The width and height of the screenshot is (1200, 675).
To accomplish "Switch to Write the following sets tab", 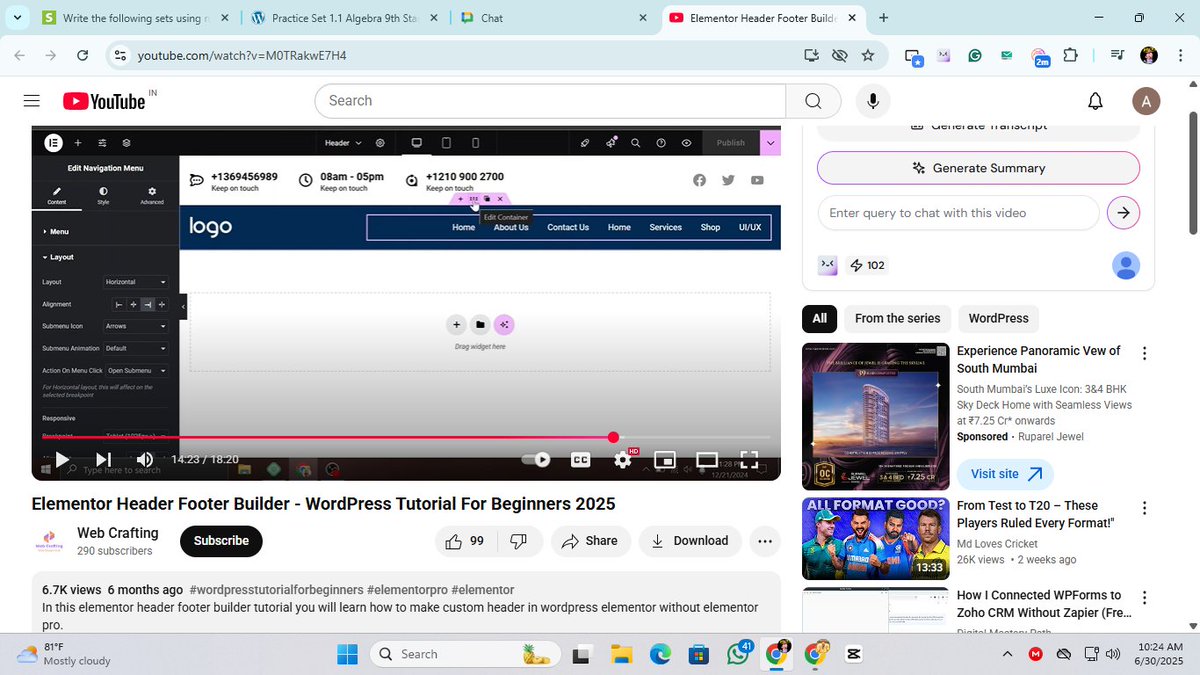I will click(135, 18).
